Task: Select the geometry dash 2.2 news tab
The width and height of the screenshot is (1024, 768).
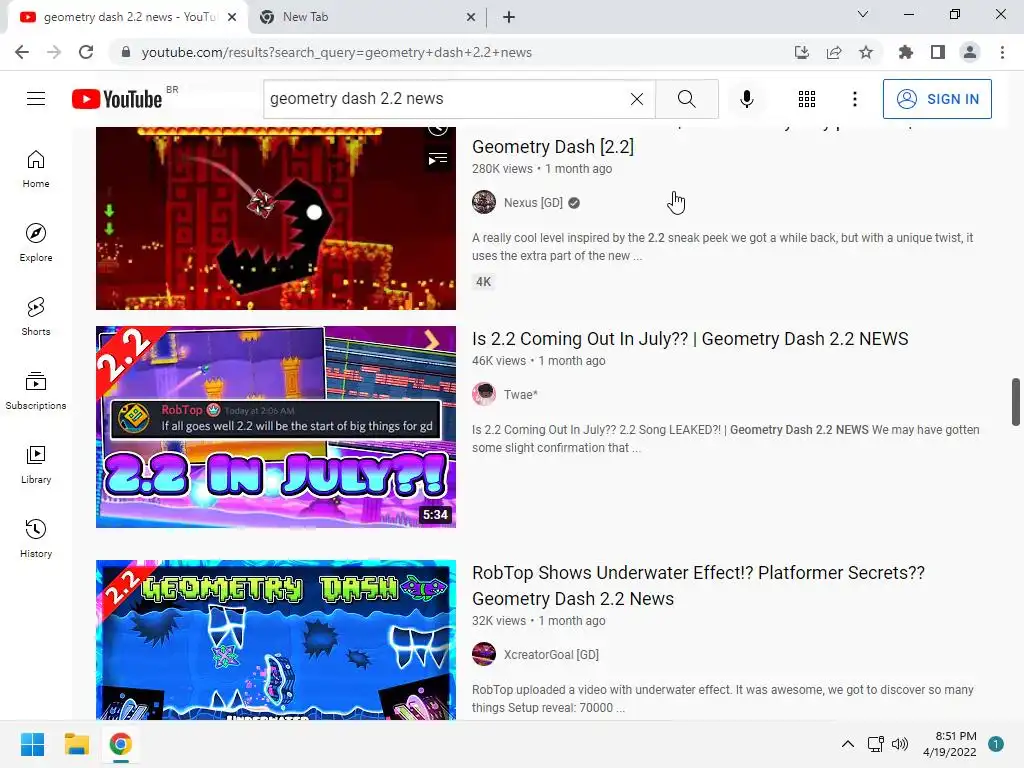Action: point(129,17)
